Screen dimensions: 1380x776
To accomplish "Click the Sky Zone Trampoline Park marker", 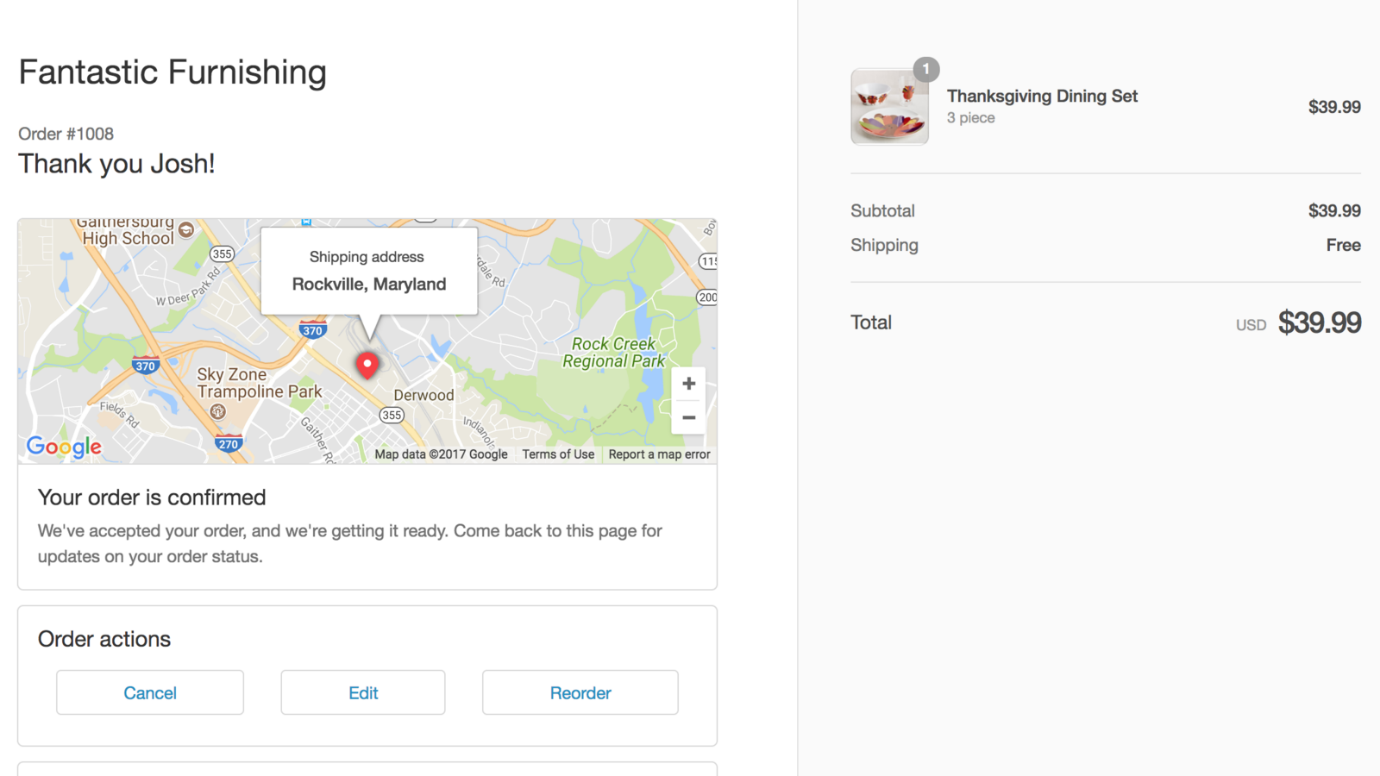I will pos(218,412).
